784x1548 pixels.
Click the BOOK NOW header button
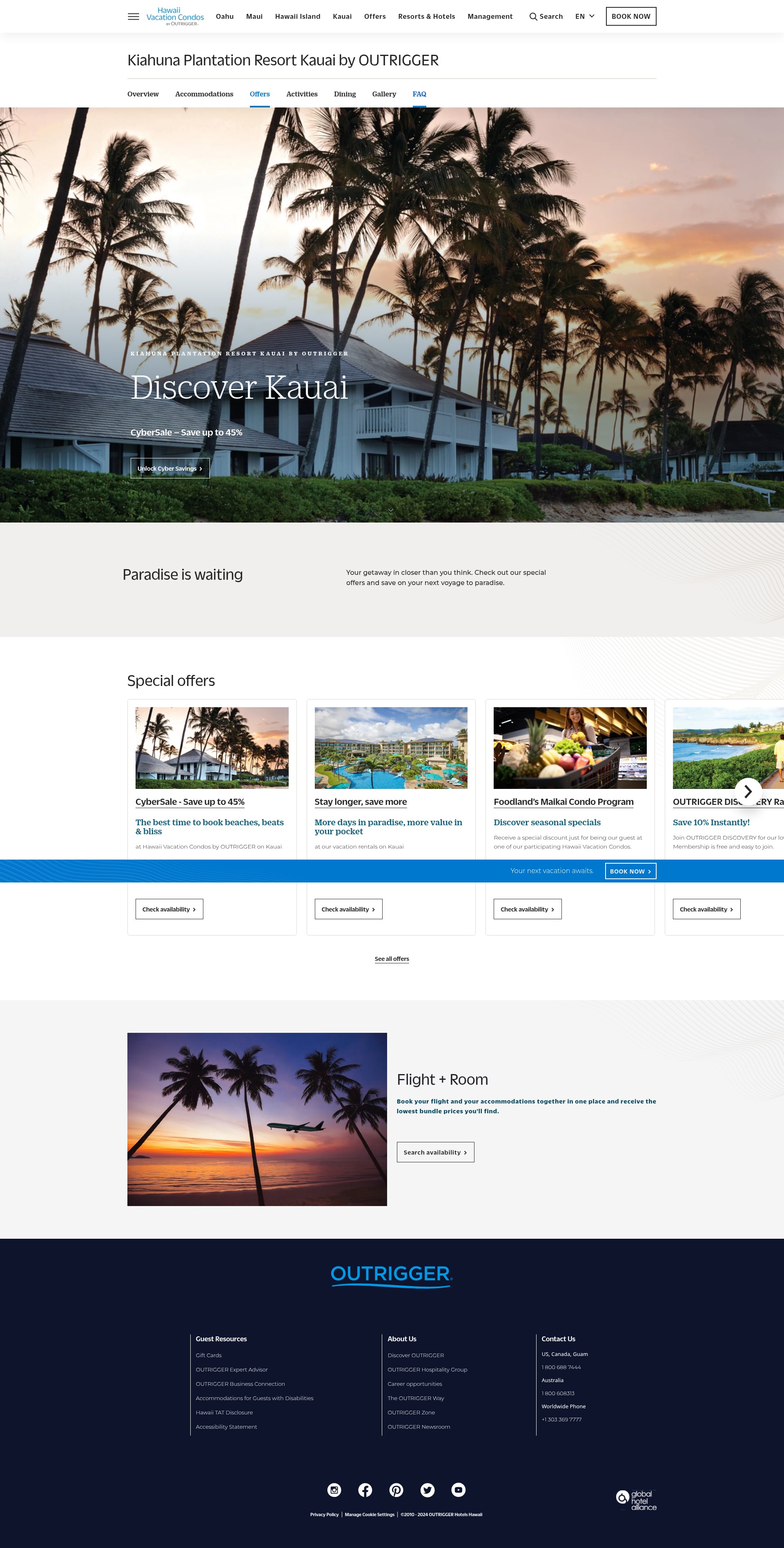(631, 16)
